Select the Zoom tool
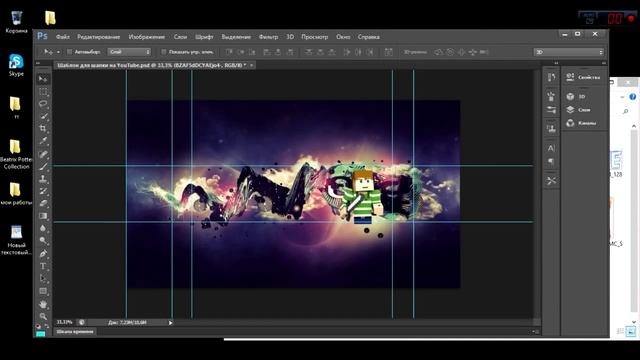This screenshot has width=640, height=360. [43, 316]
